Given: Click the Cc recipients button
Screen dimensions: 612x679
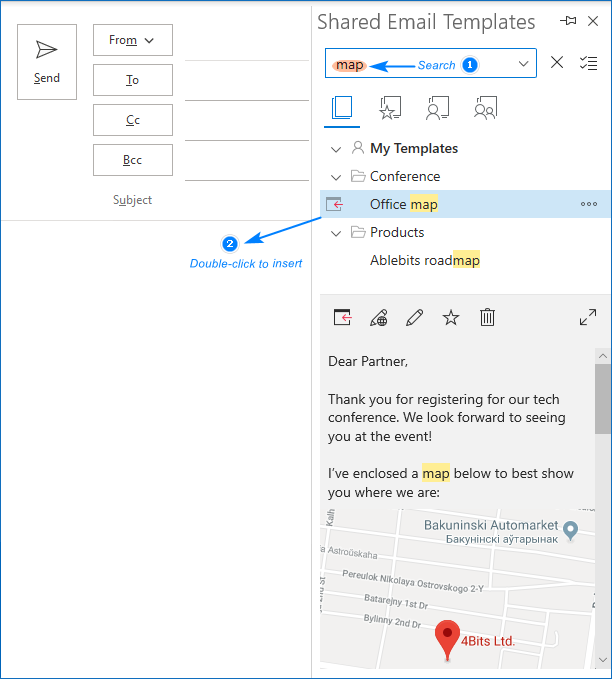Looking at the screenshot, I should coord(133,120).
